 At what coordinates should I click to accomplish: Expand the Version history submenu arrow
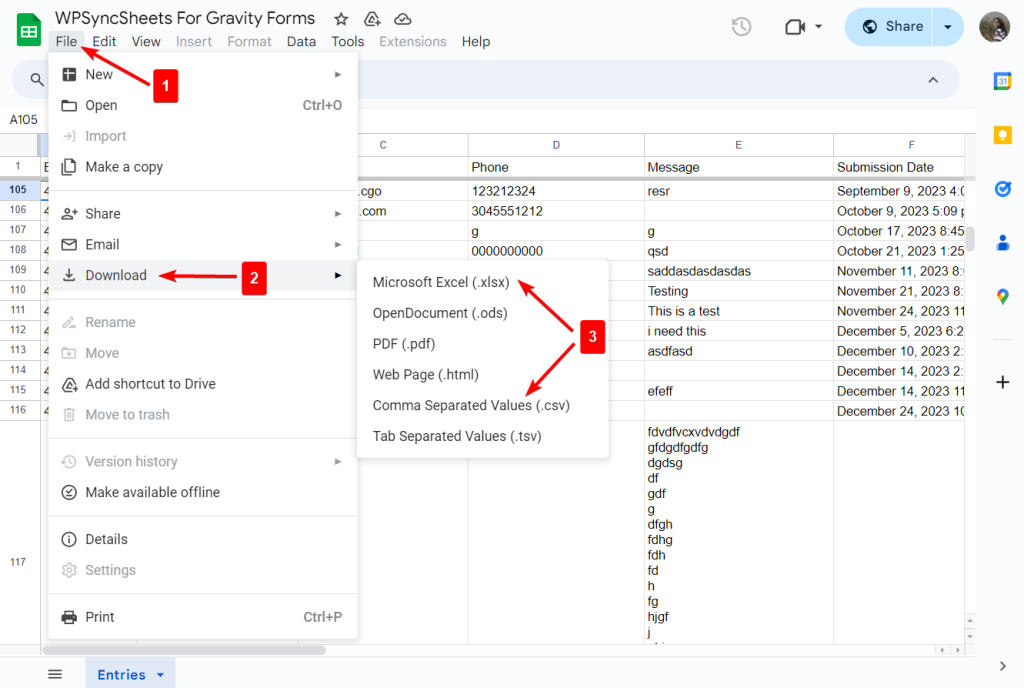[x=338, y=461]
